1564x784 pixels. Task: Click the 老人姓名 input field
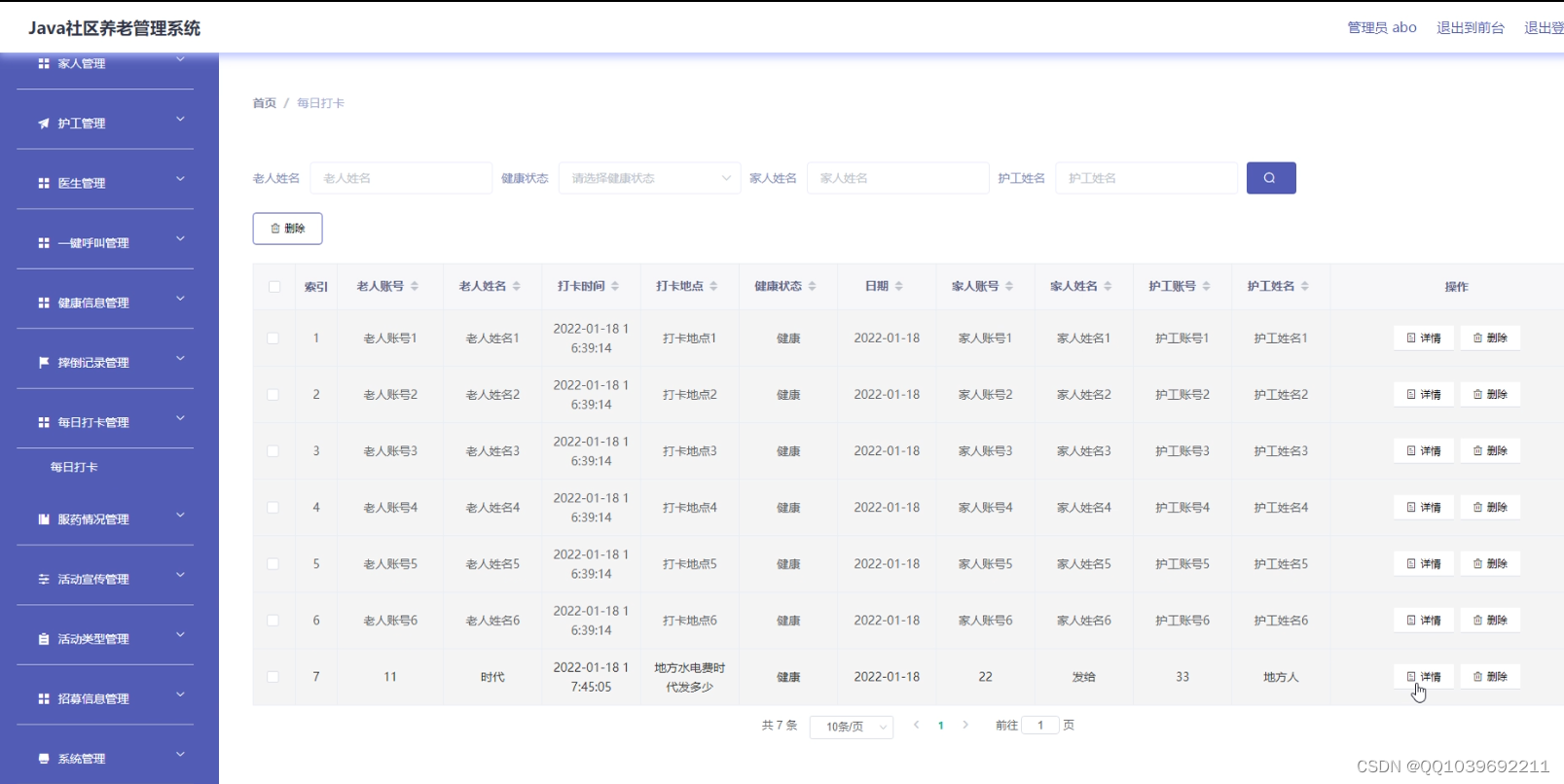point(401,178)
